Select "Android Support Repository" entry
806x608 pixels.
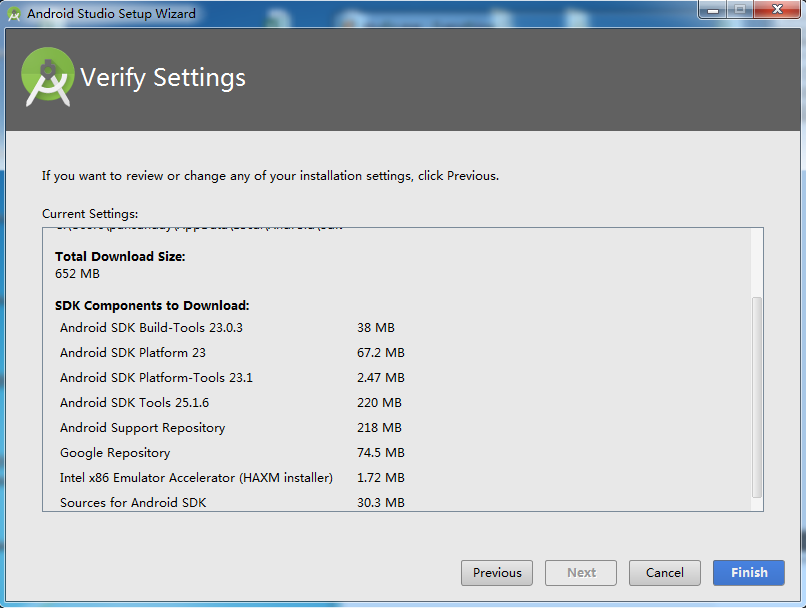[142, 428]
